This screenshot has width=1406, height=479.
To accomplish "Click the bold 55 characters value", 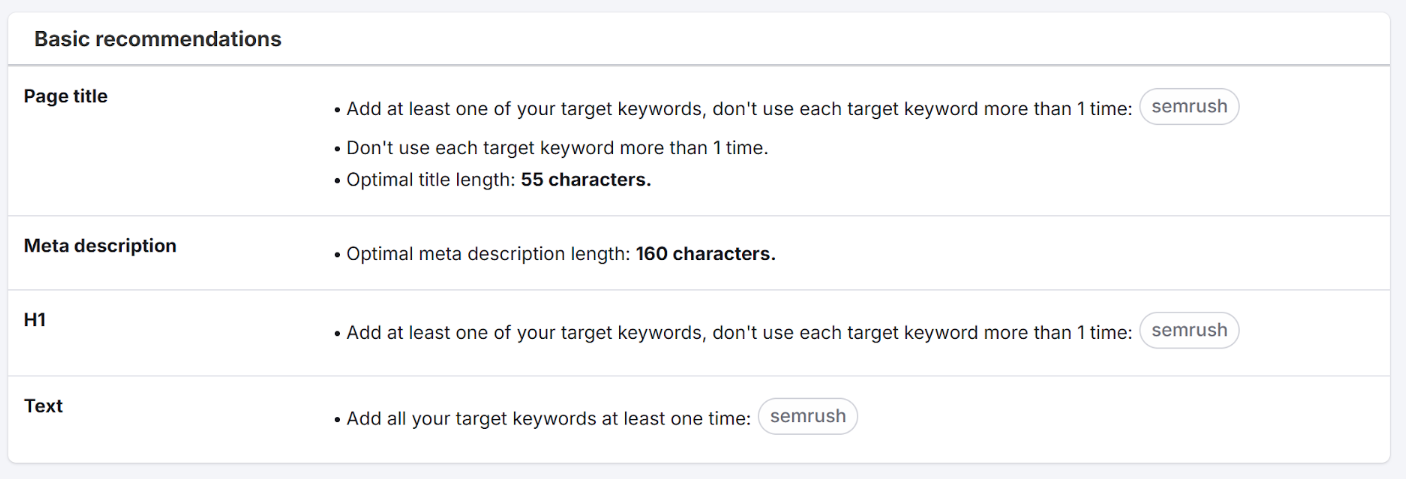I will point(586,181).
